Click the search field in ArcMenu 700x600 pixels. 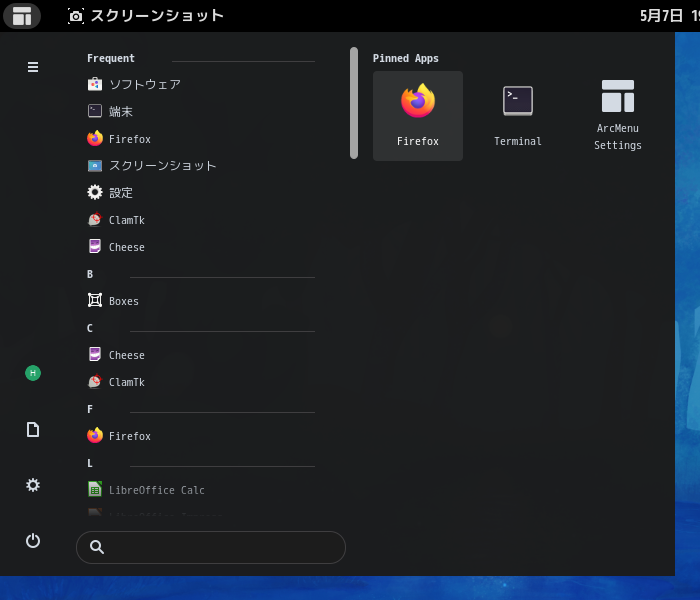coord(211,547)
